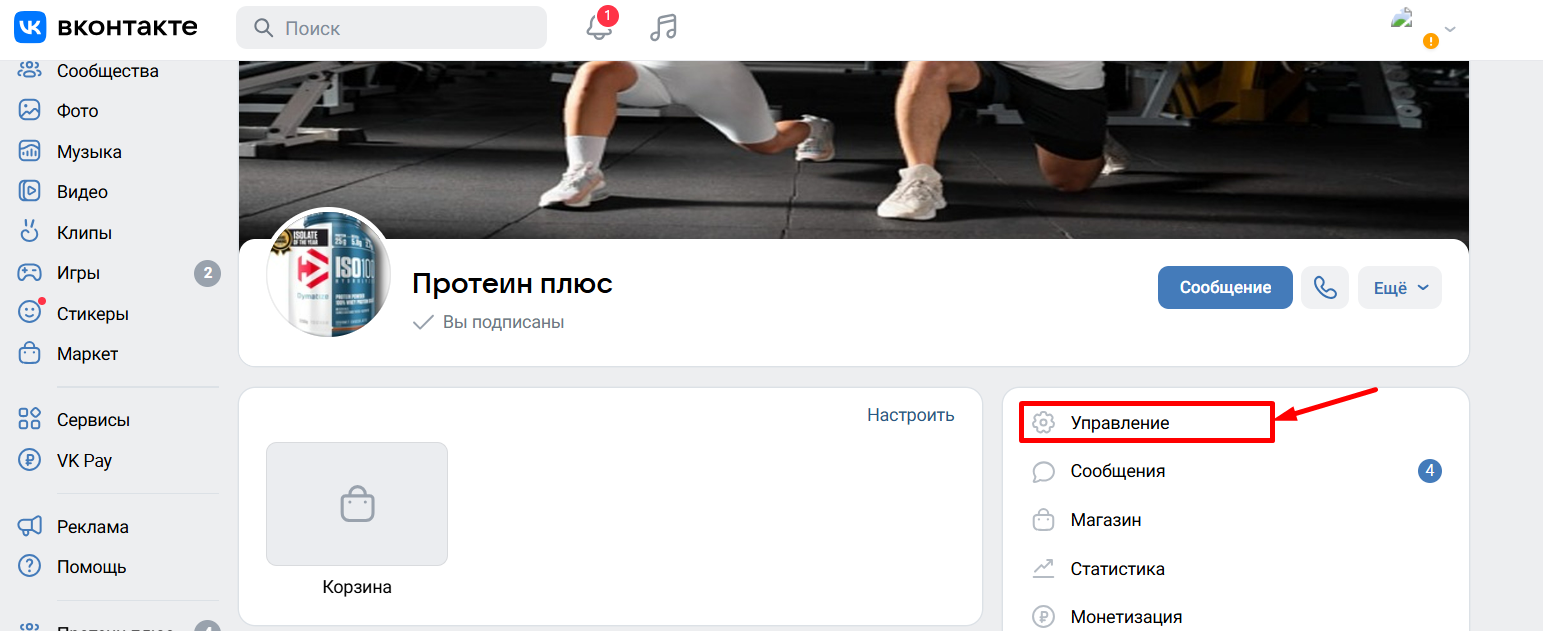This screenshot has width=1543, height=631.
Task: Click the Статистика chart icon
Action: click(1043, 569)
